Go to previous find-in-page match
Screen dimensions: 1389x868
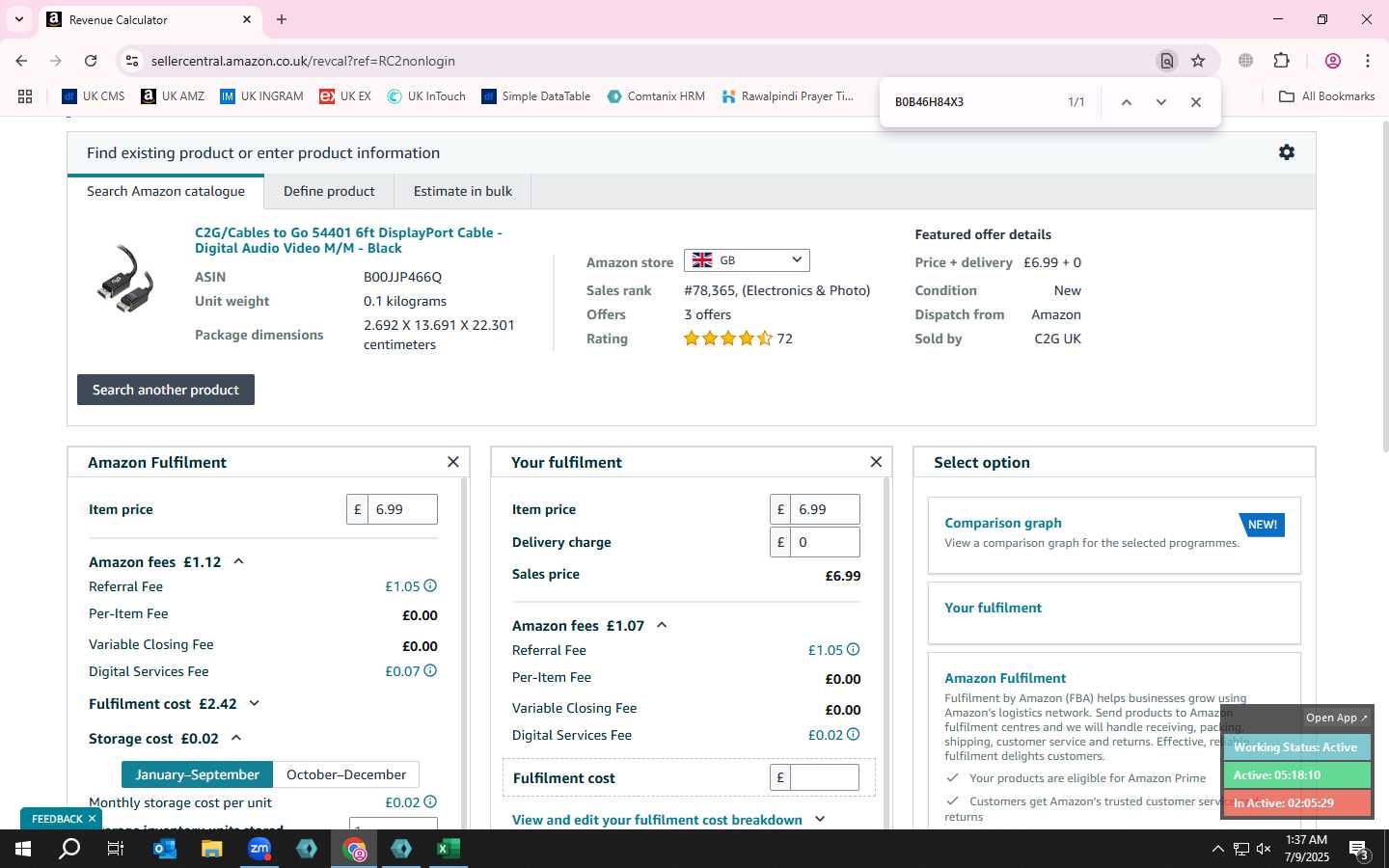1126,102
